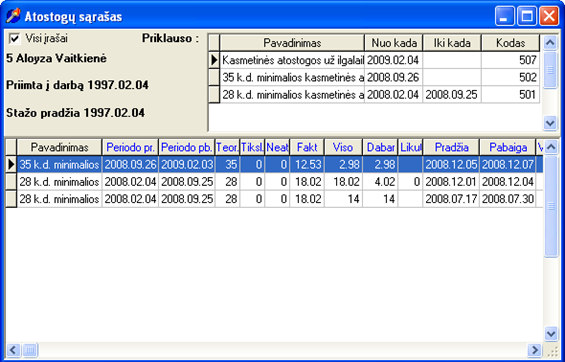The height and width of the screenshot is (362, 565).
Task: Click the Nuo kada column header
Action: click(394, 43)
